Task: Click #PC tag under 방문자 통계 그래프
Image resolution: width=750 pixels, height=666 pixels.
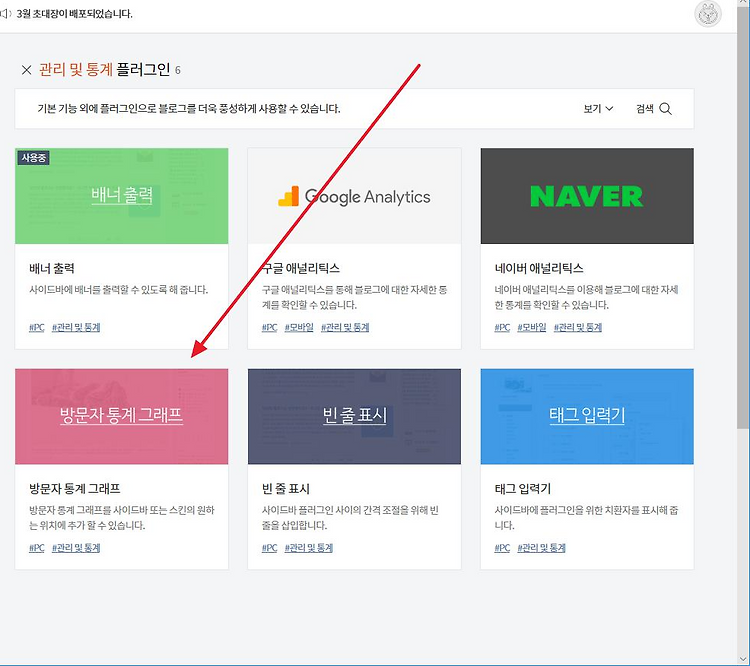Action: point(37,548)
